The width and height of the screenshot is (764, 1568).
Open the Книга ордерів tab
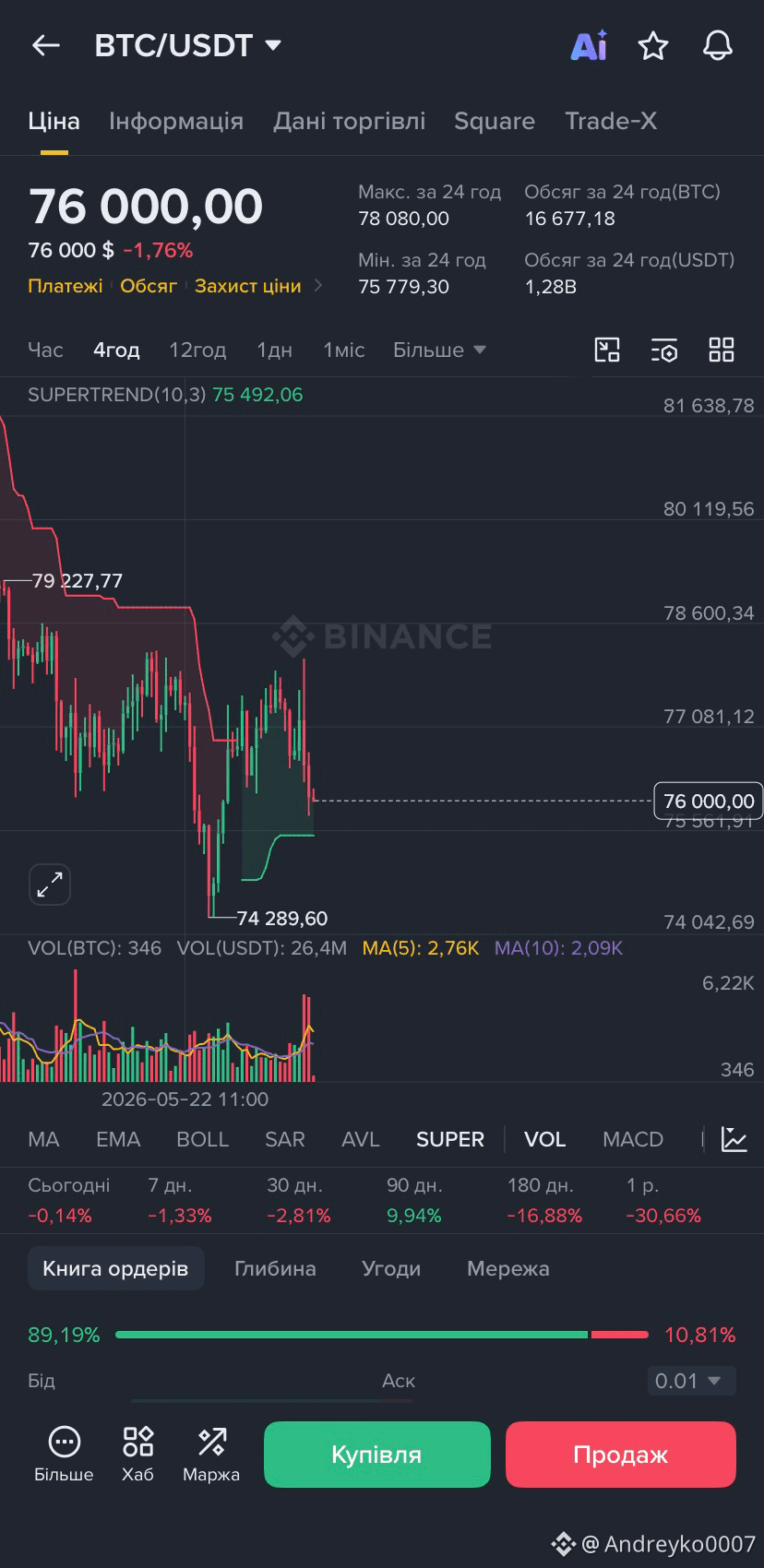click(115, 1268)
